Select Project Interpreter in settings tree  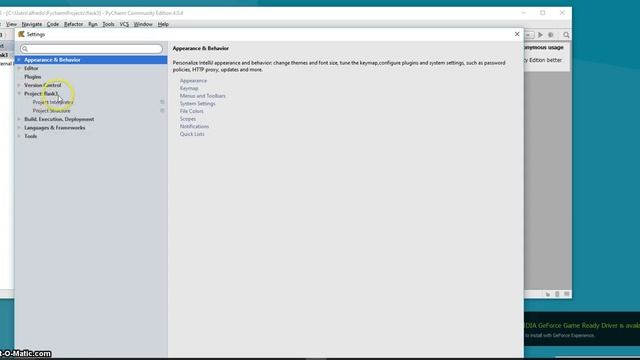coord(53,102)
